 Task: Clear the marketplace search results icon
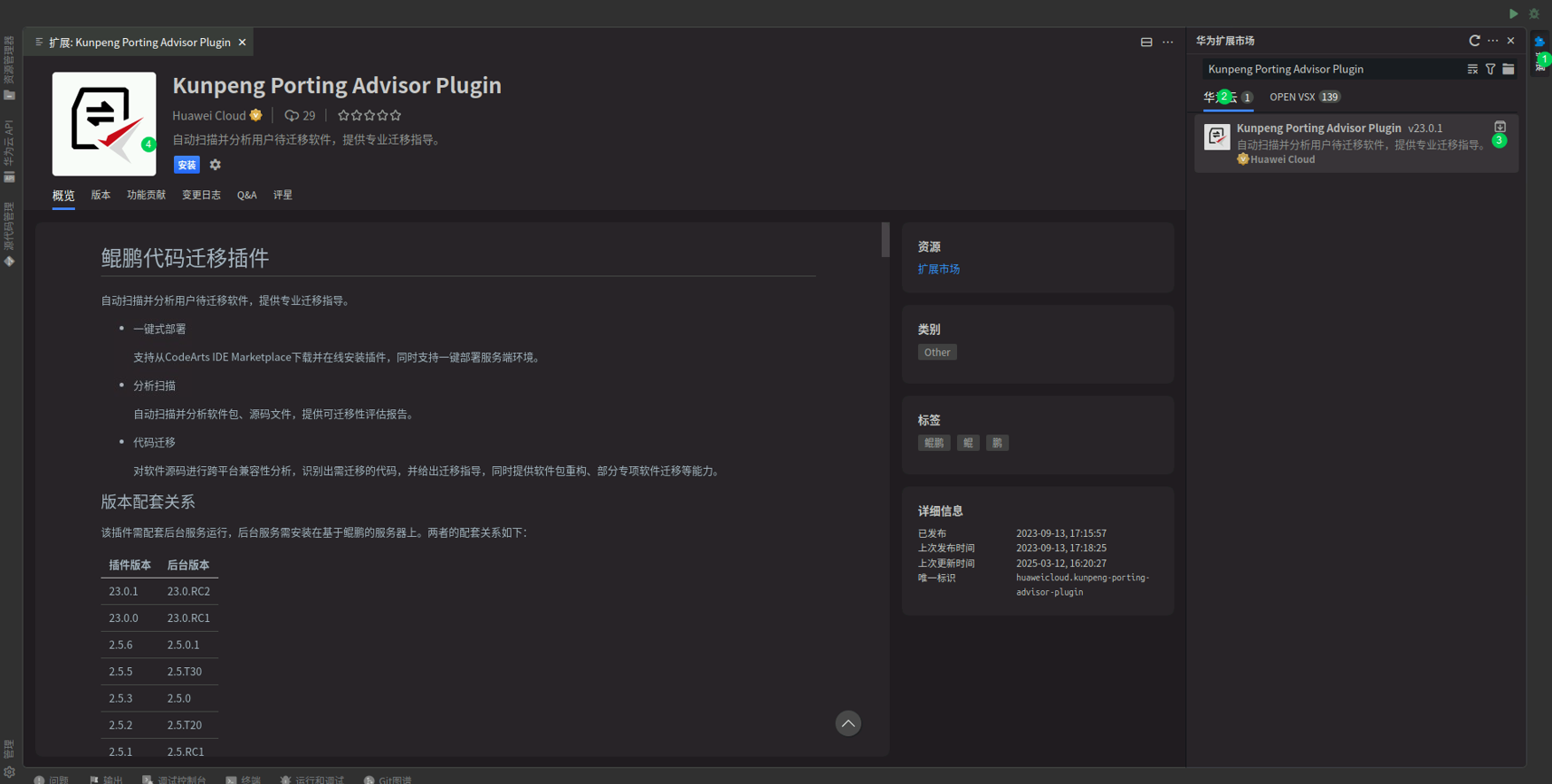coord(1472,69)
